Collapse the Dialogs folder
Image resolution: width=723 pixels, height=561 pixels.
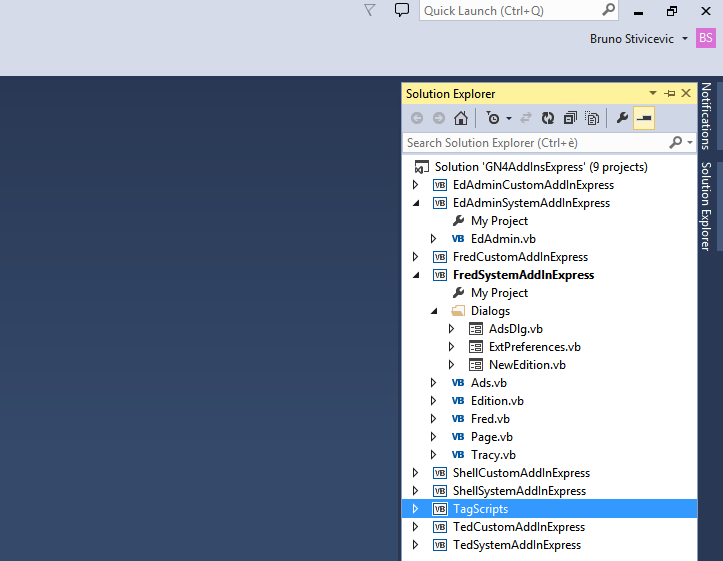434,311
